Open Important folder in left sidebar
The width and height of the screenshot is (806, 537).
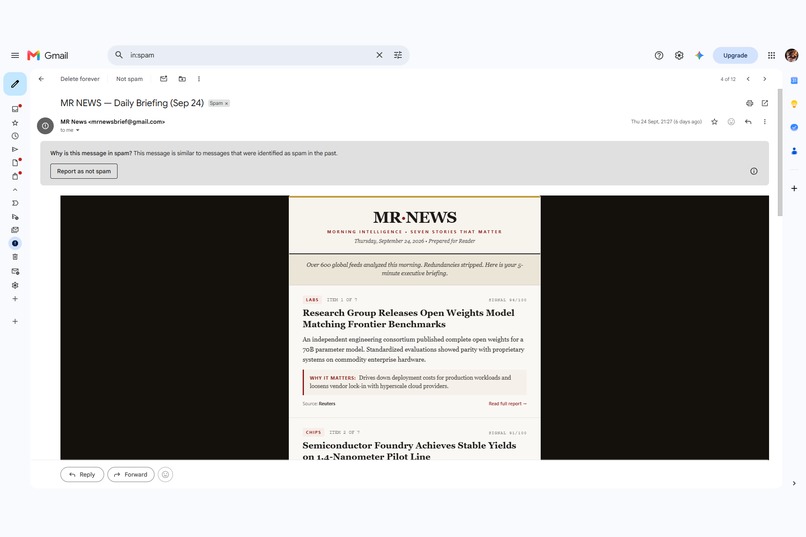pyautogui.click(x=15, y=203)
